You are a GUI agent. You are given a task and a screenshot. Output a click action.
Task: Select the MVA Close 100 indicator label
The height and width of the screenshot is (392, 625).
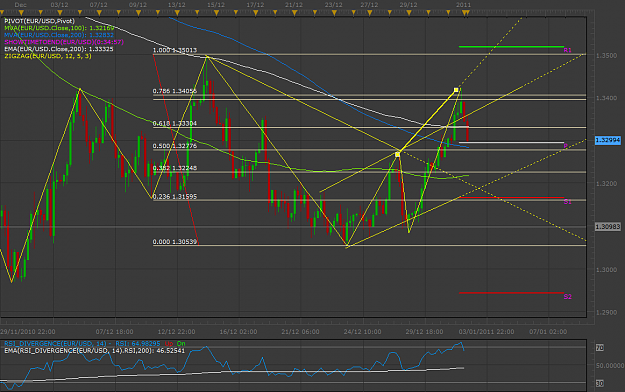pos(59,28)
